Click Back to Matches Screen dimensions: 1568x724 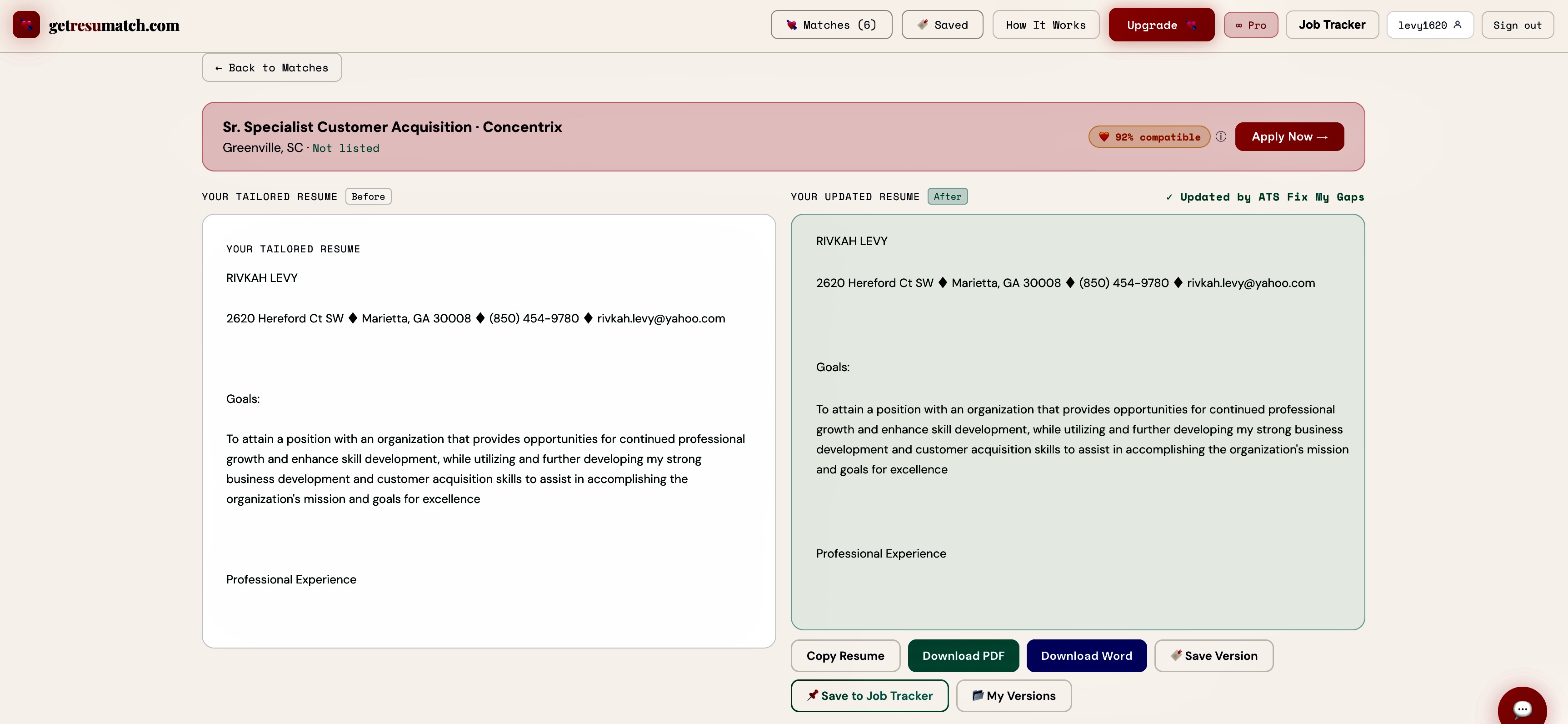271,67
